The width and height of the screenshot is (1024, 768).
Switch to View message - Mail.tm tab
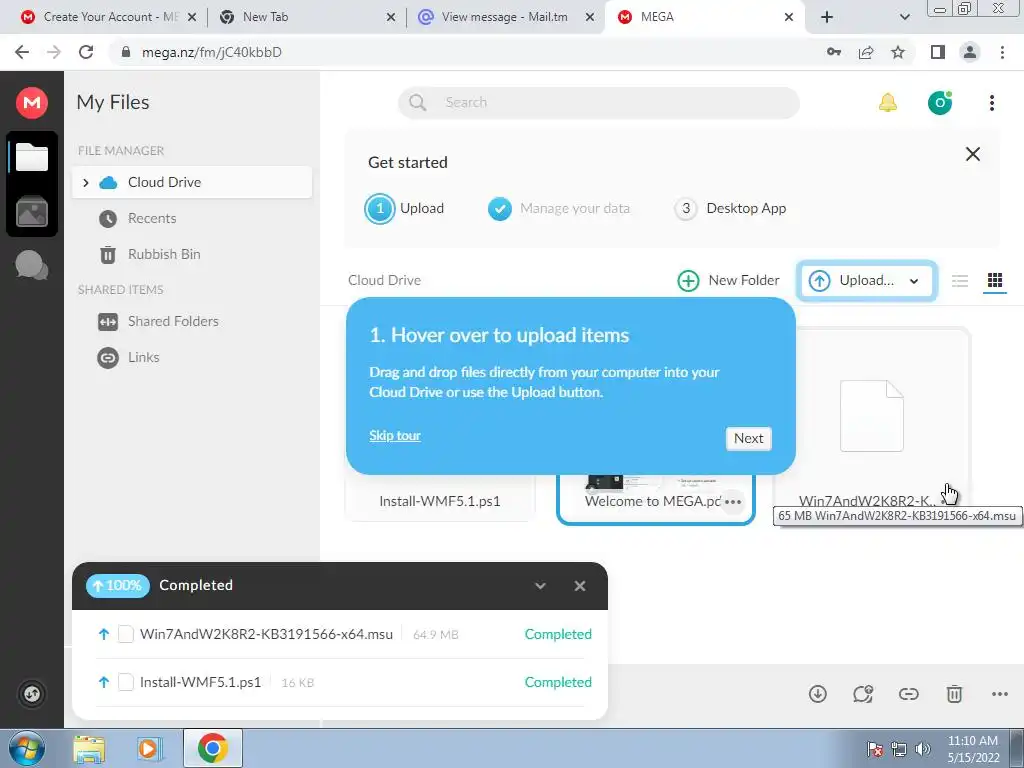[x=505, y=17]
